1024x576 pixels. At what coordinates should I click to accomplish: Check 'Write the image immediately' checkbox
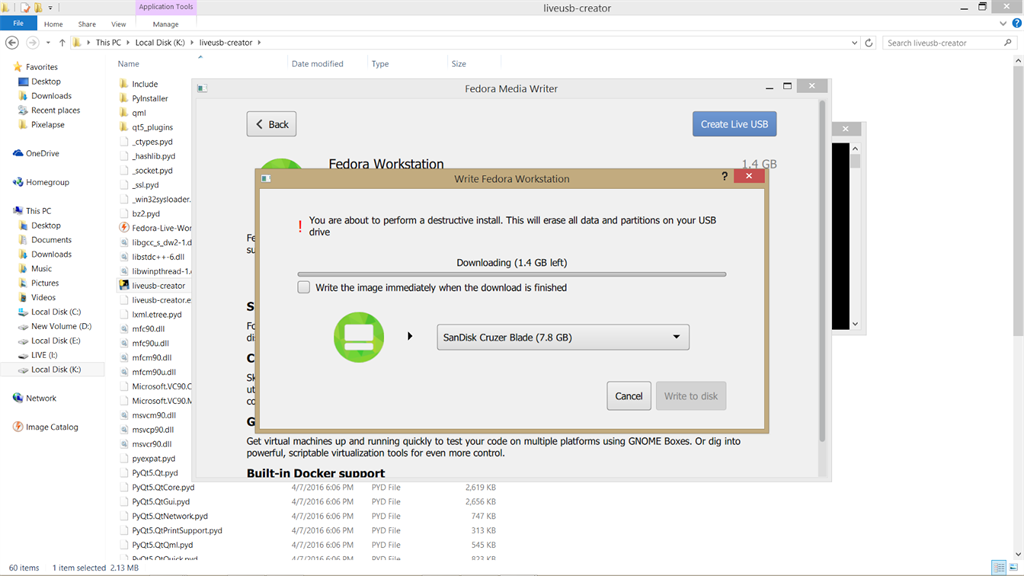click(x=304, y=287)
